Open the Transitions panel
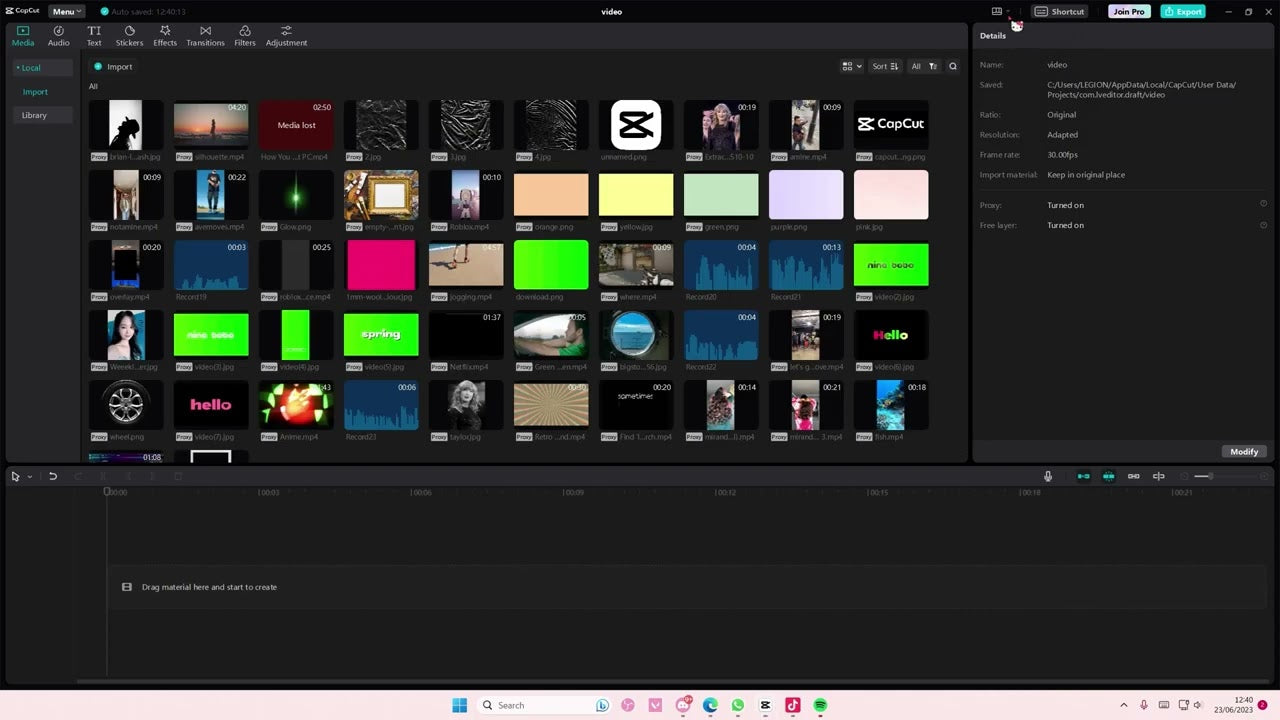The image size is (1280, 720). pyautogui.click(x=205, y=36)
